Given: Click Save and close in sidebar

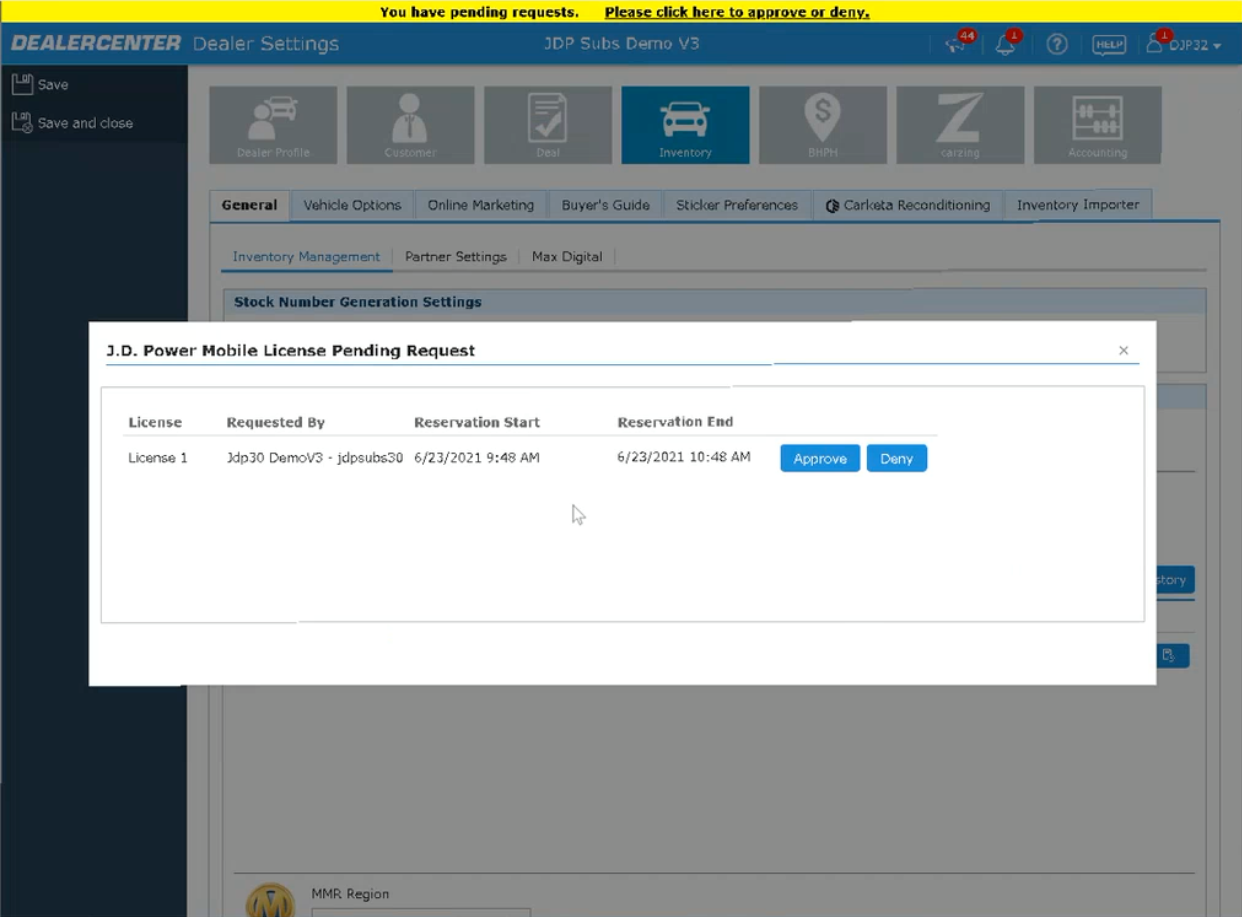Looking at the screenshot, I should [72, 123].
